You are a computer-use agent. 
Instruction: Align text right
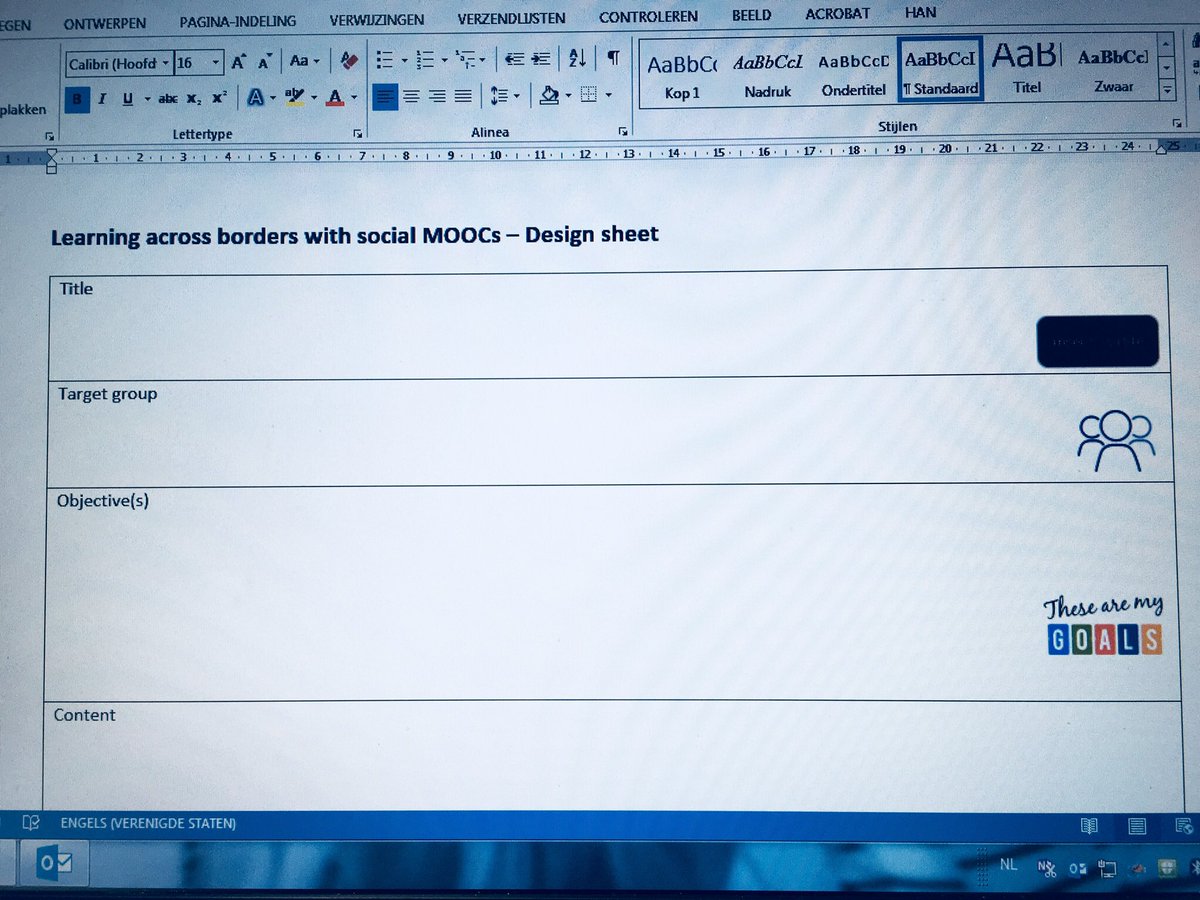437,96
